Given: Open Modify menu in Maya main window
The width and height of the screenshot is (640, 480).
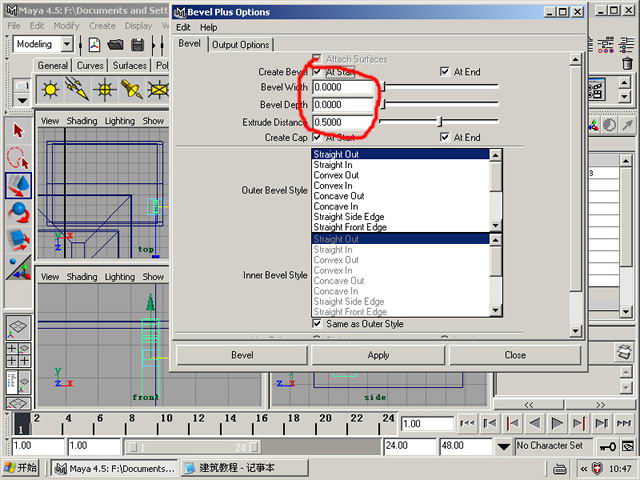Looking at the screenshot, I should point(67,26).
